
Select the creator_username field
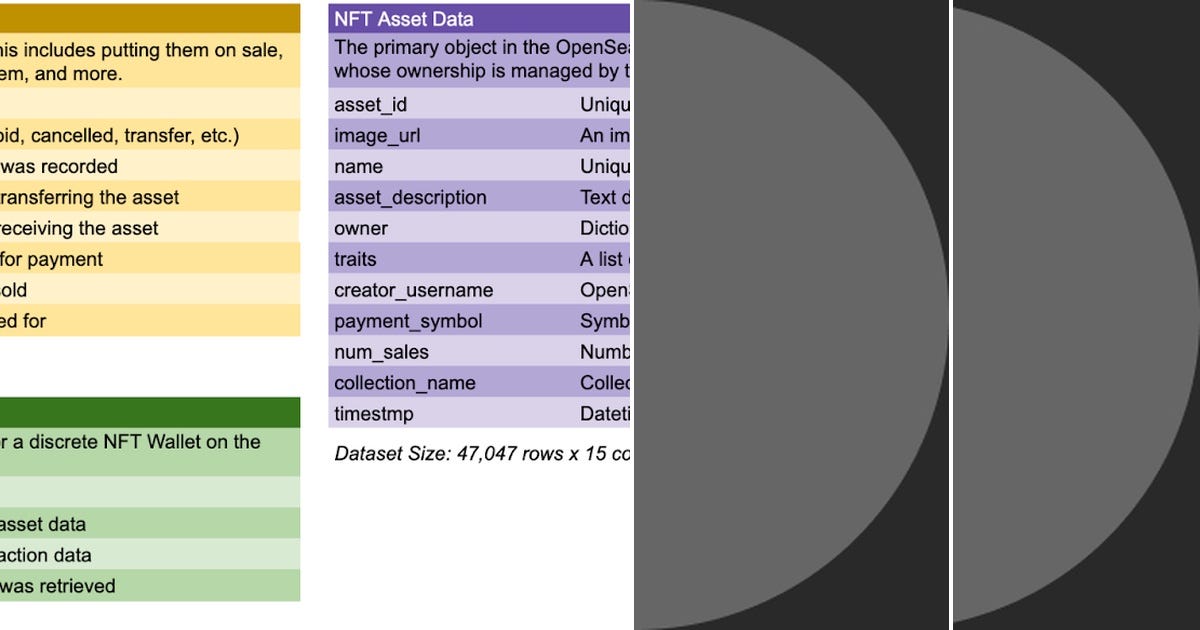coord(412,290)
